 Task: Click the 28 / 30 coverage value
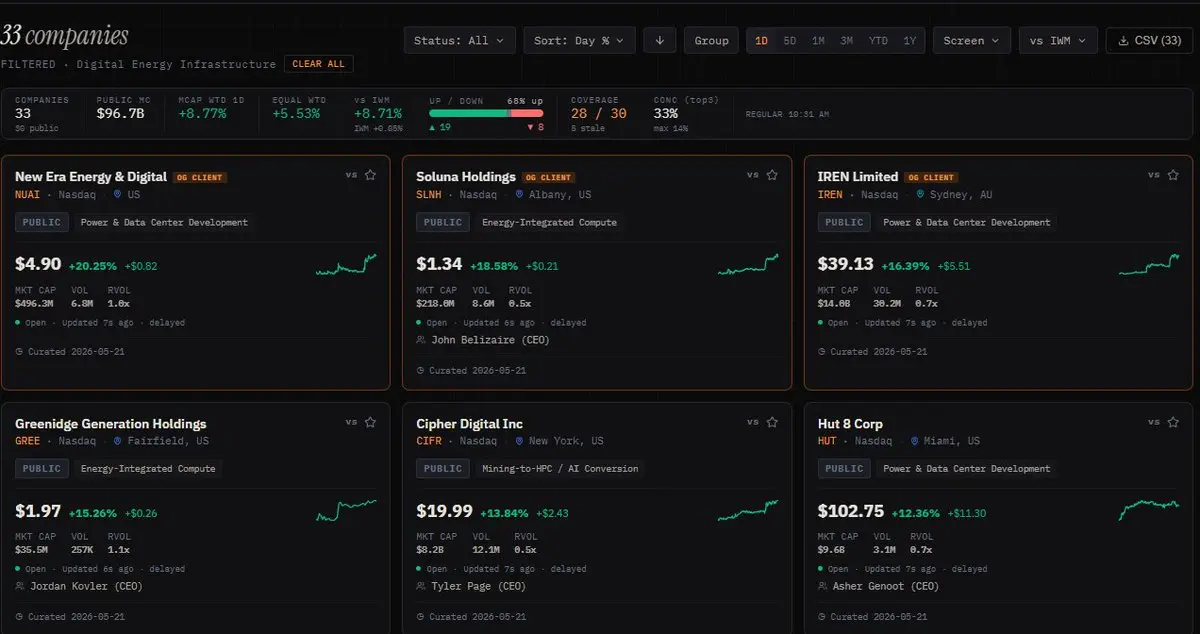(599, 113)
